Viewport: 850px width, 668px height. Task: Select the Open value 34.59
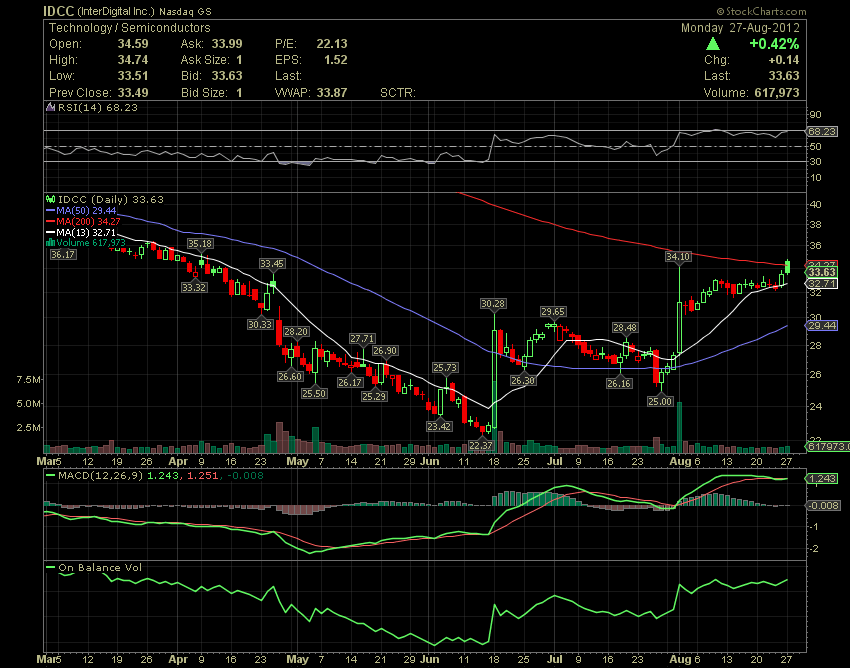click(x=133, y=44)
